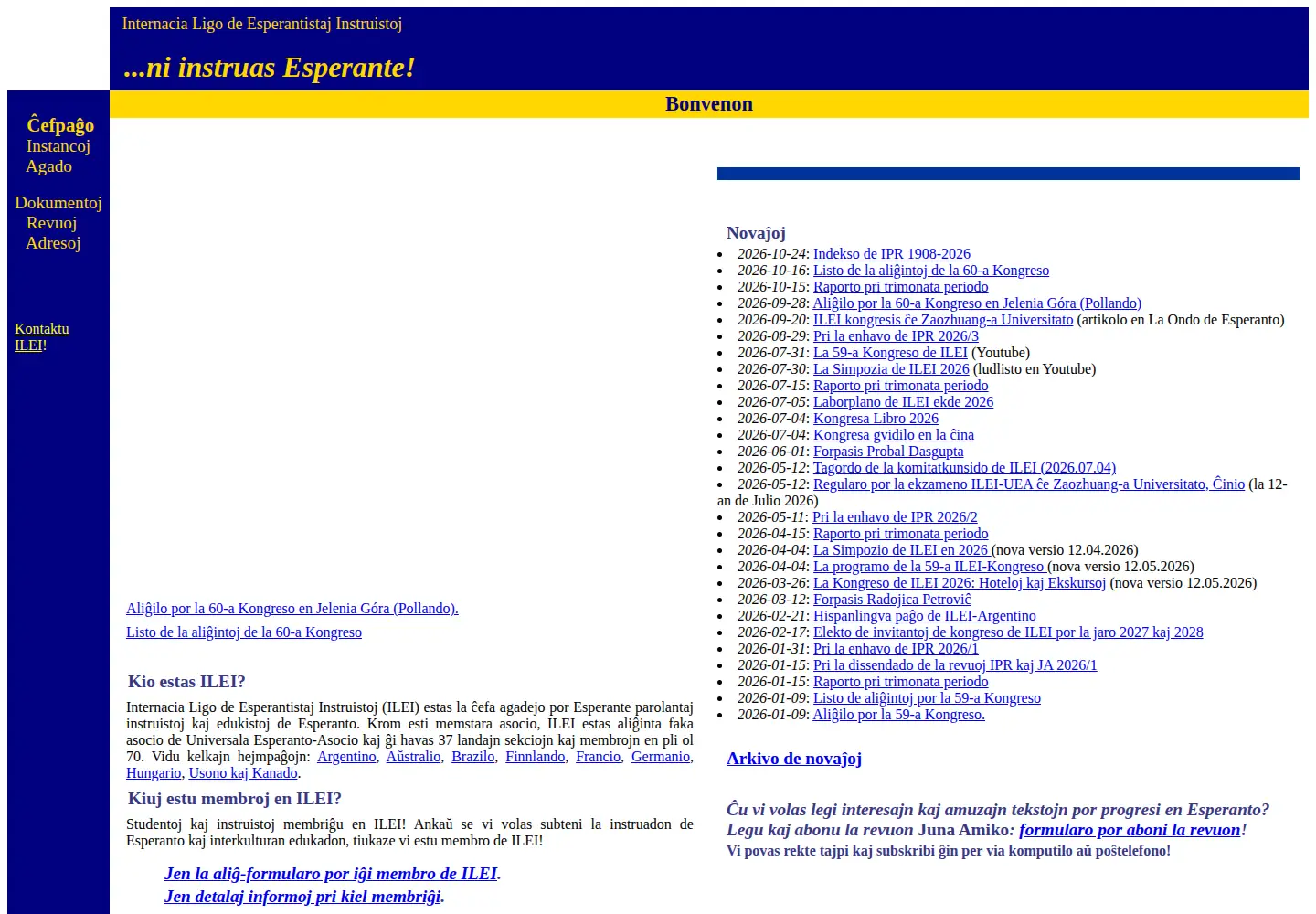The image size is (1316, 914).
Task: Click Kongresa Libro 2026 link
Action: click(876, 419)
